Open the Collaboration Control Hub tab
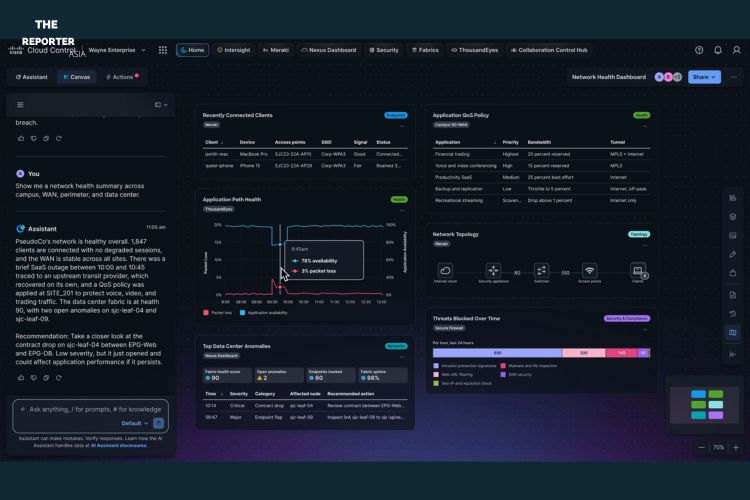Viewport: 750px width, 500px height. click(549, 50)
